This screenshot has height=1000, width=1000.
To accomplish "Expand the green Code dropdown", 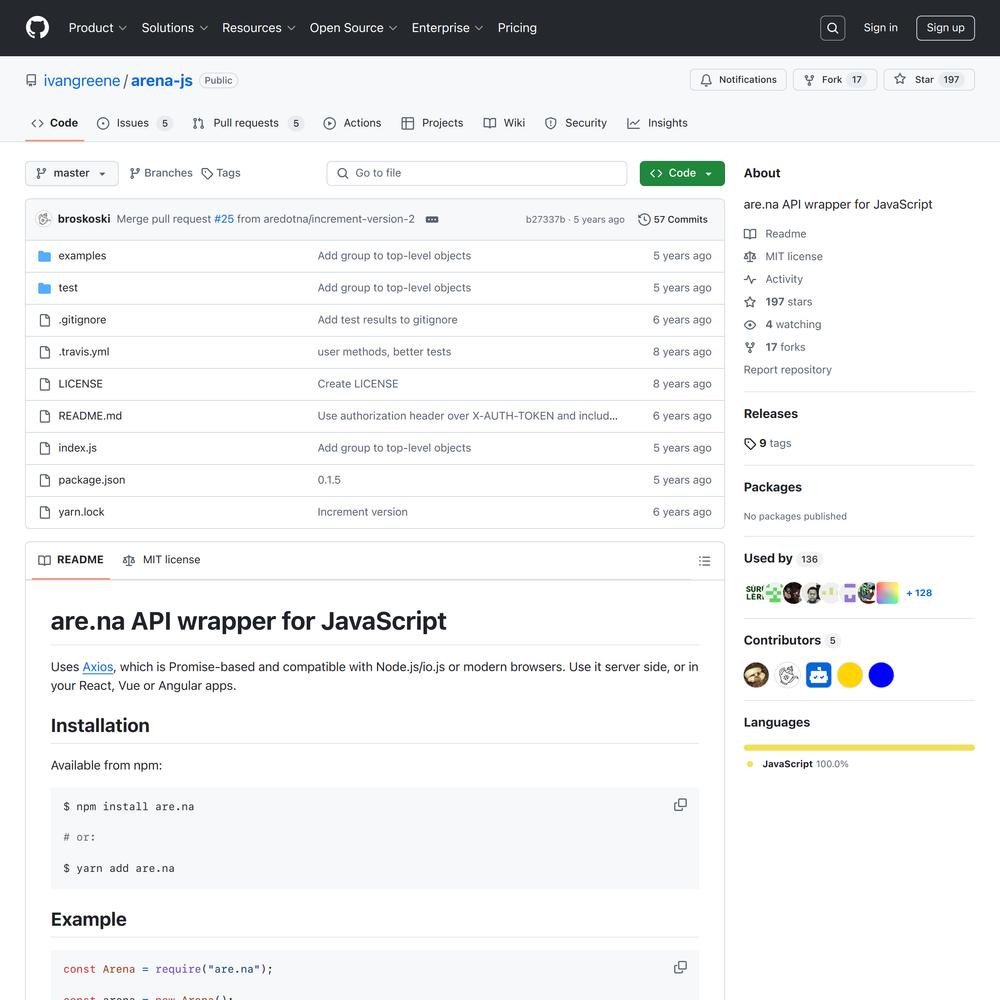I will (x=681, y=173).
